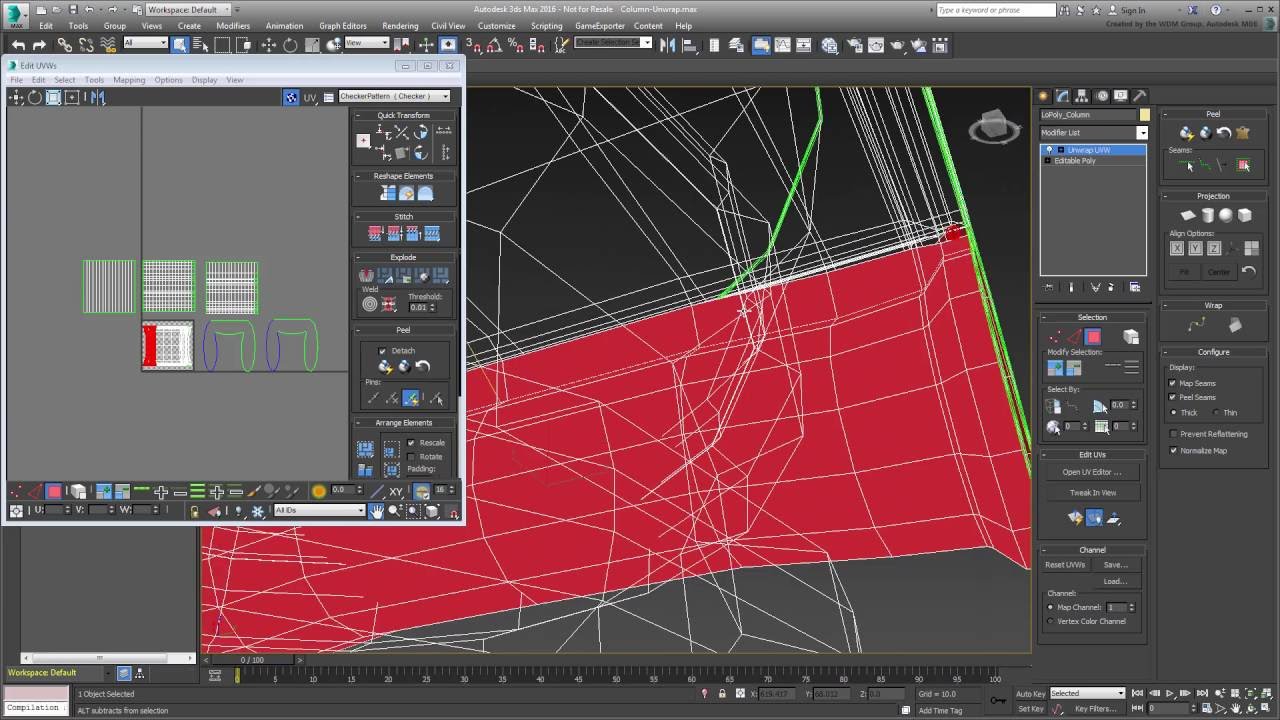Select the Pan hand tool in UV editor
Viewport: 1280px width, 720px height.
(x=376, y=510)
